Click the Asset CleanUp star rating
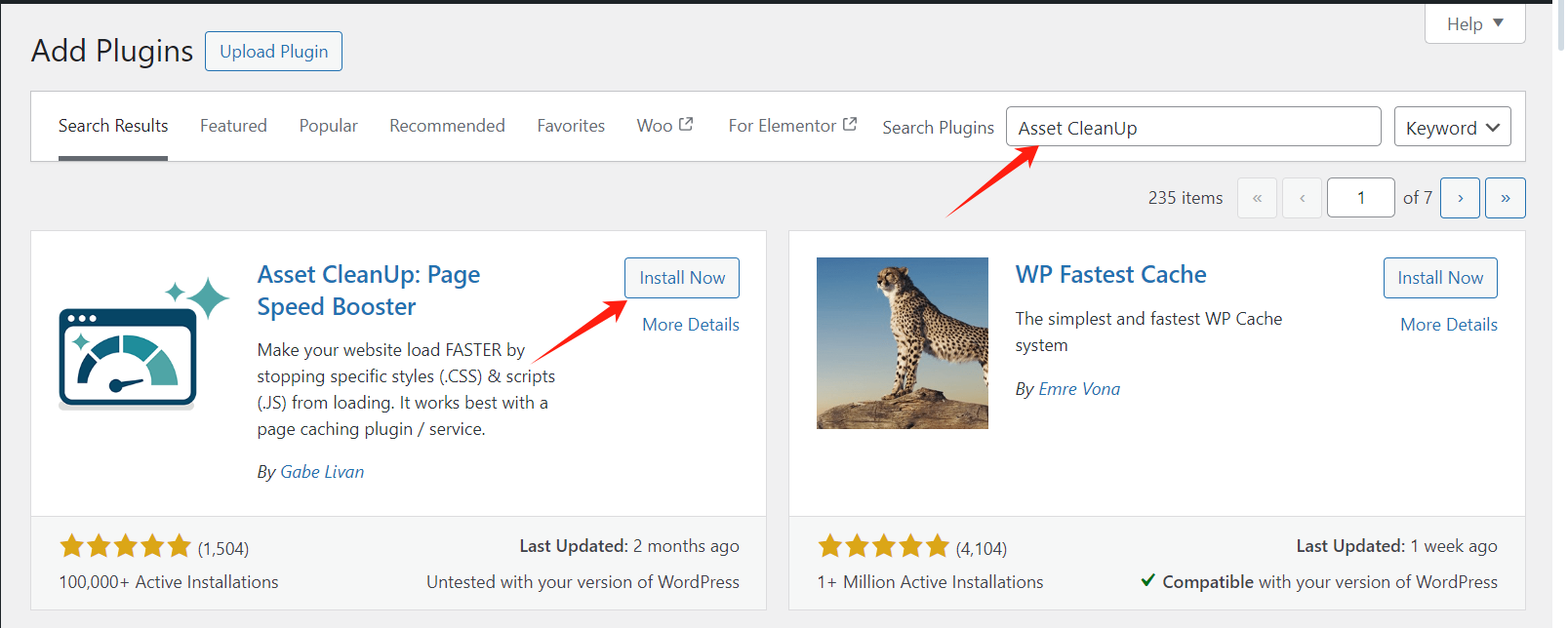Viewport: 1568px width, 628px height. click(x=125, y=546)
